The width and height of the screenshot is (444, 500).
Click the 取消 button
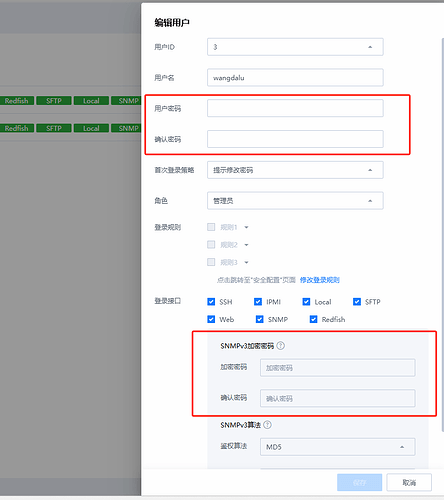pos(409,482)
